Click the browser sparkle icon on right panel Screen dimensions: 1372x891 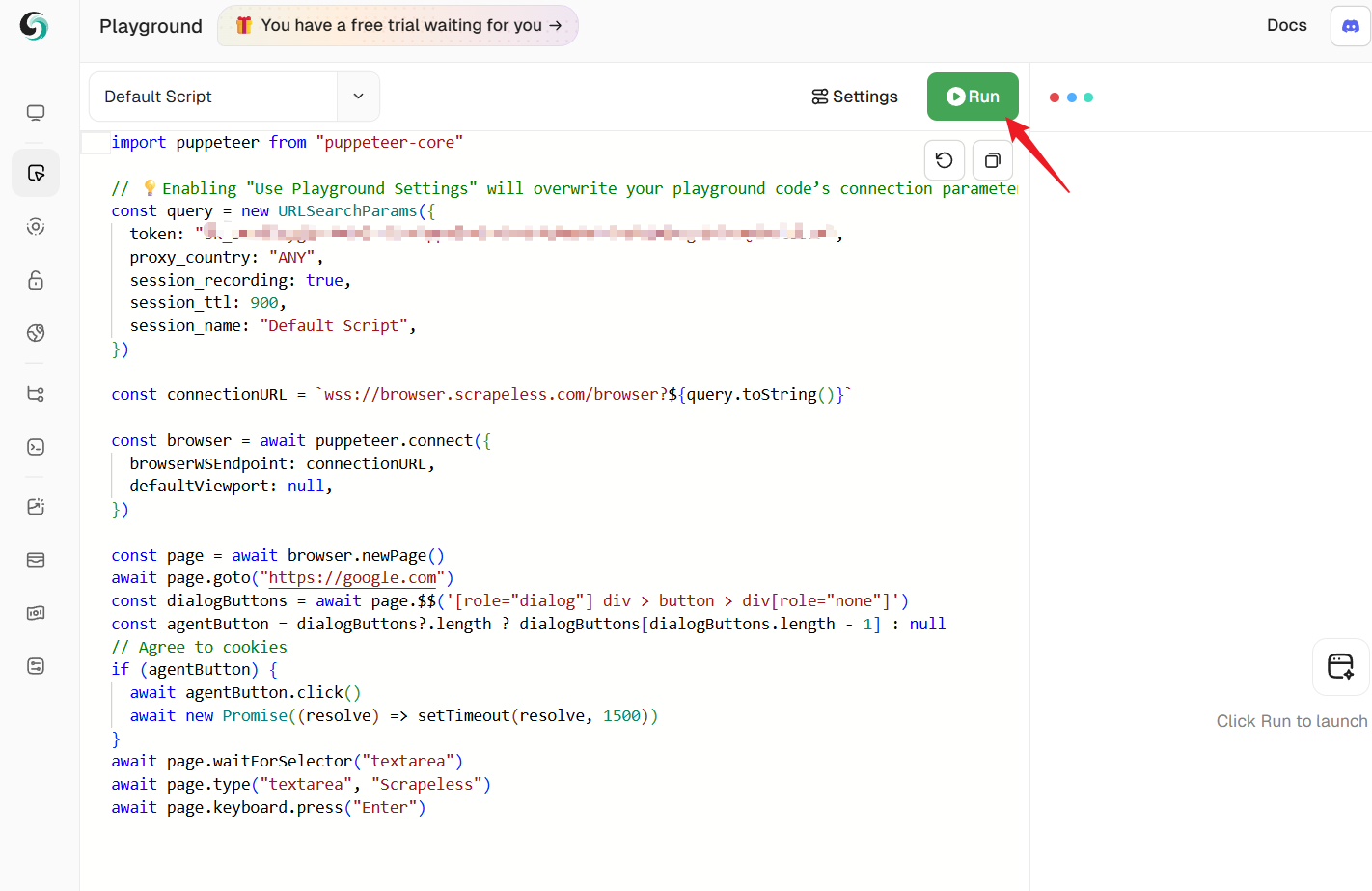click(x=1340, y=666)
